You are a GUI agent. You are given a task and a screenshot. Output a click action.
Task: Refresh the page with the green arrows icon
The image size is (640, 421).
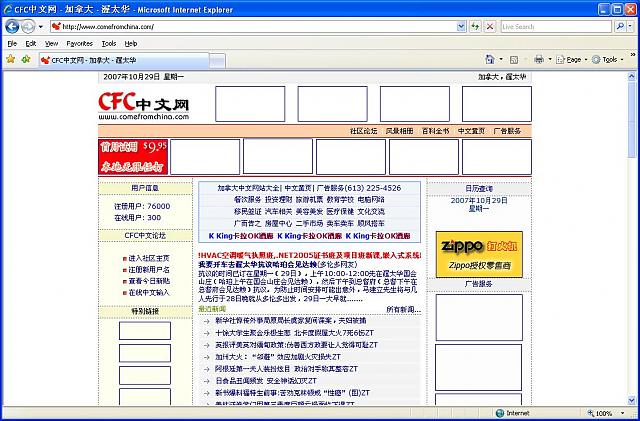475,27
